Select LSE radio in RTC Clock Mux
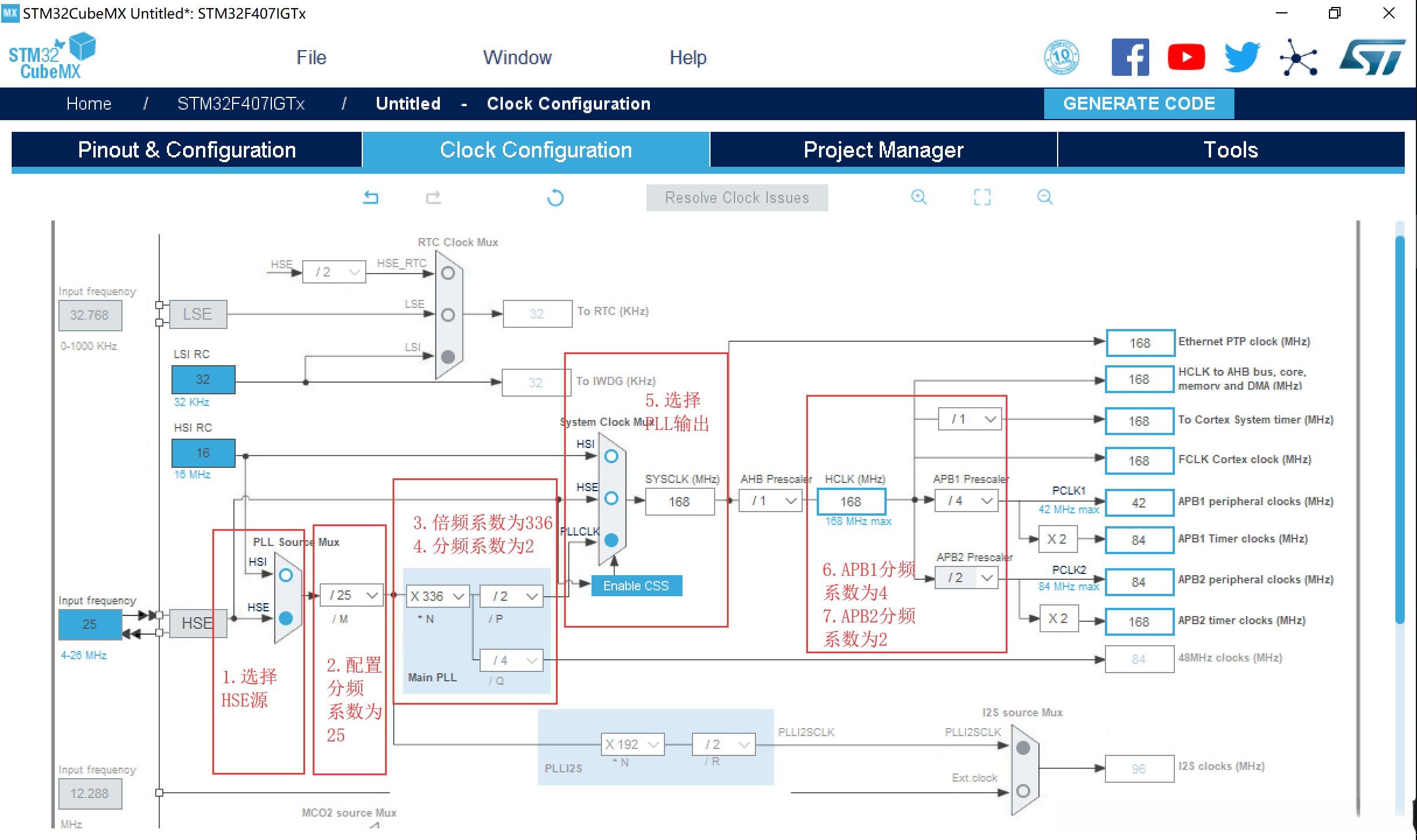This screenshot has width=1417, height=840. click(x=448, y=315)
